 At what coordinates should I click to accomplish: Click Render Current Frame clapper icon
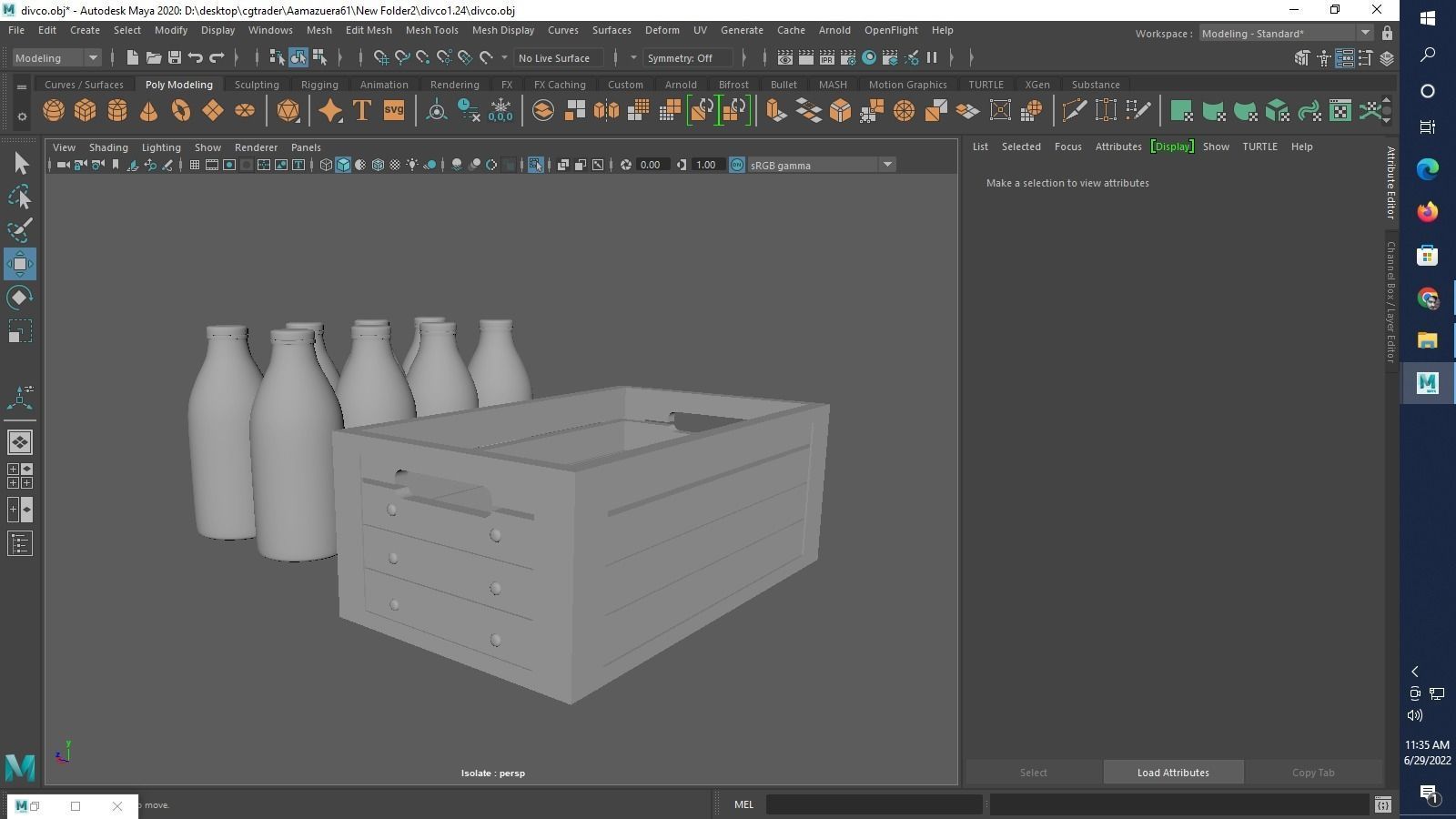point(806,58)
